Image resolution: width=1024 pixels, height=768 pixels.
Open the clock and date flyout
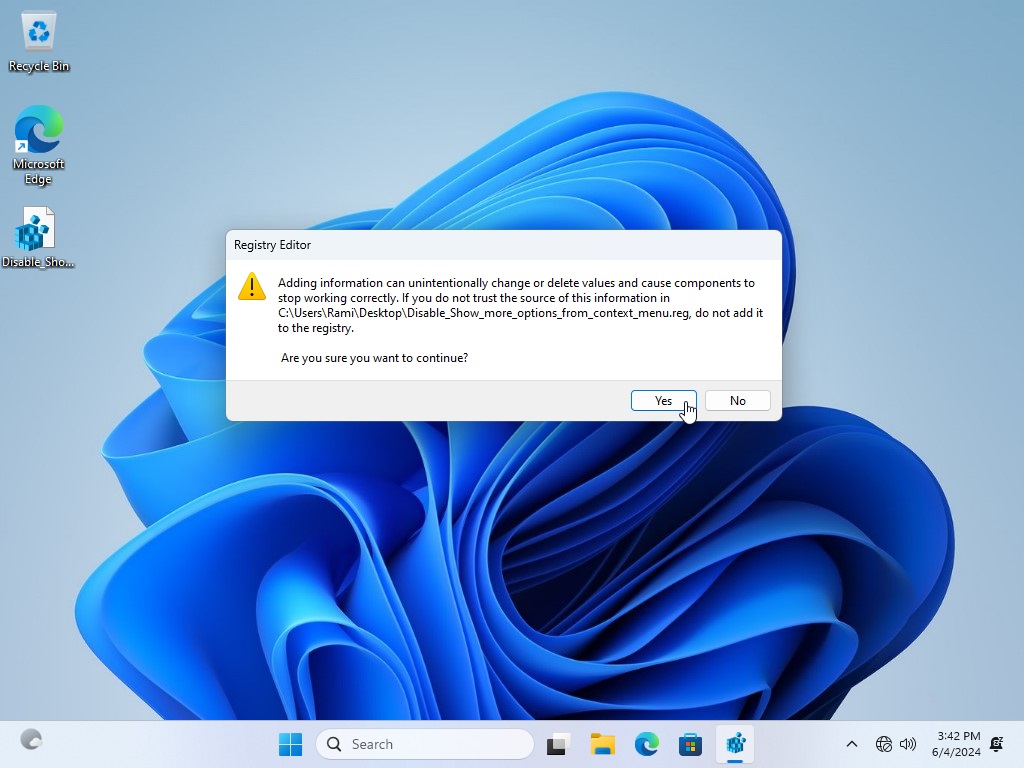(x=956, y=744)
